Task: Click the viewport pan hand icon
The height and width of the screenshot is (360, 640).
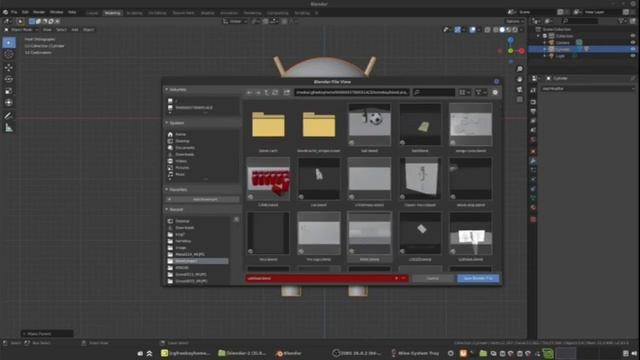Action: (x=520, y=79)
